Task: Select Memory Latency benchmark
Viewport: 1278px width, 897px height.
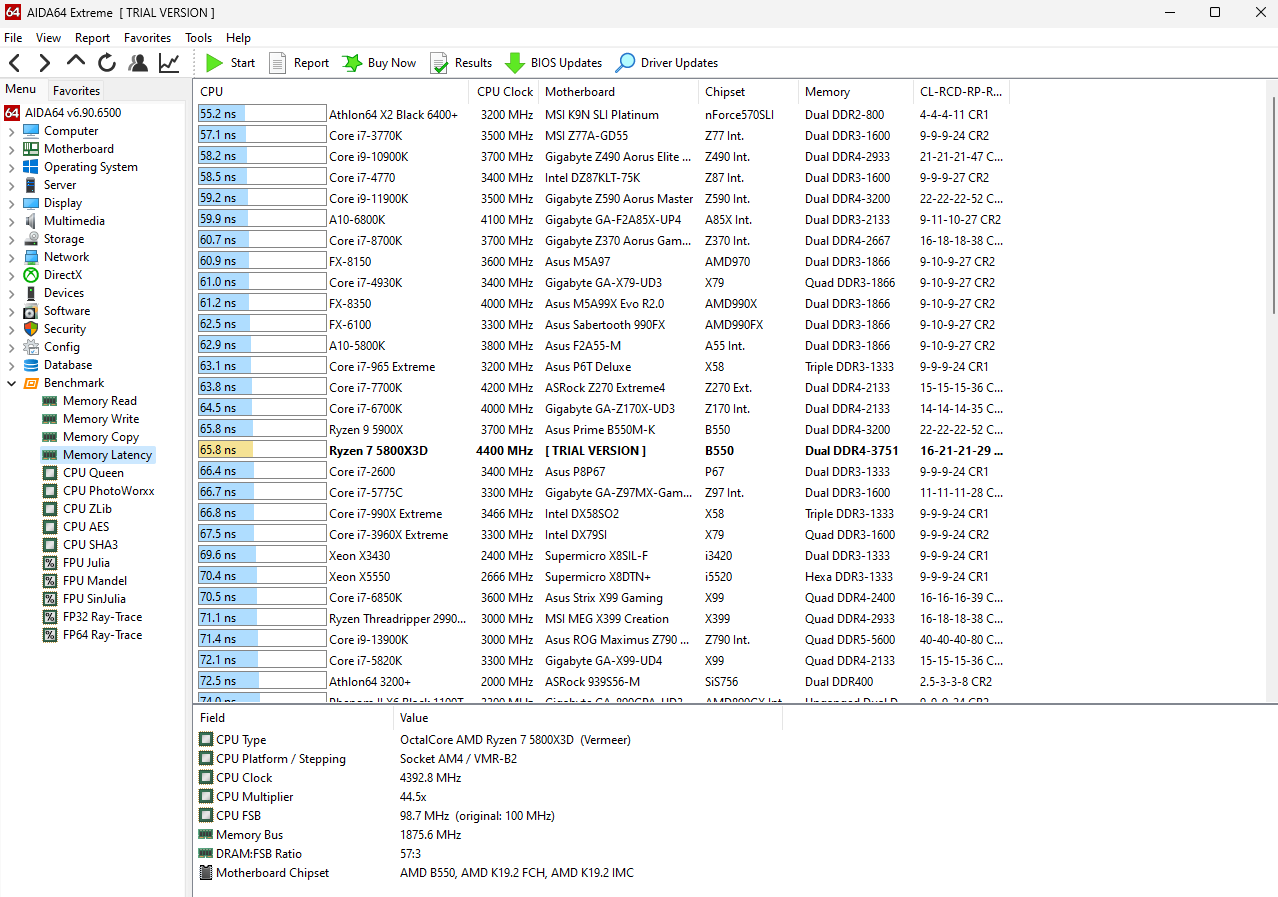Action: point(98,455)
